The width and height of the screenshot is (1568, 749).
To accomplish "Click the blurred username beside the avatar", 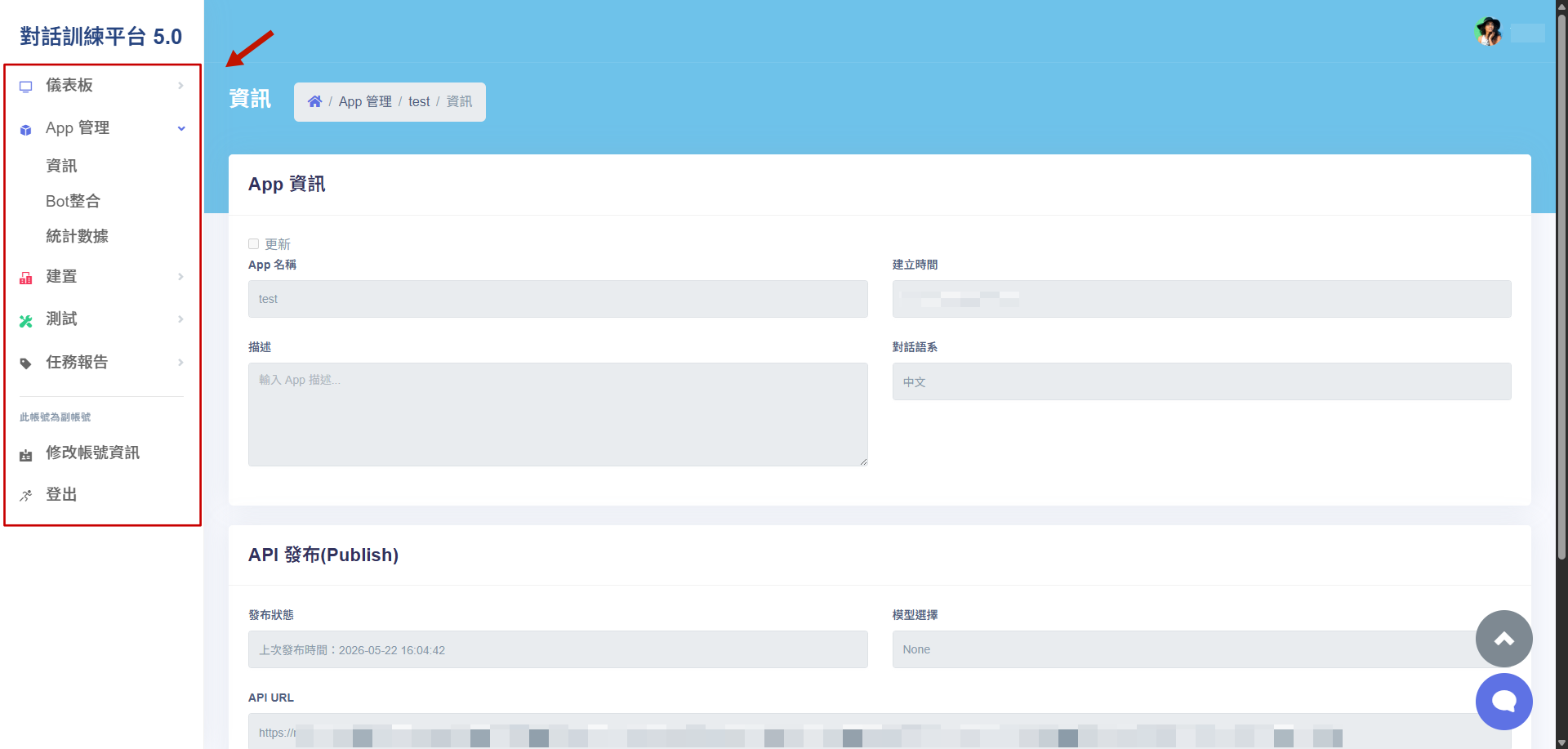I will tap(1528, 33).
